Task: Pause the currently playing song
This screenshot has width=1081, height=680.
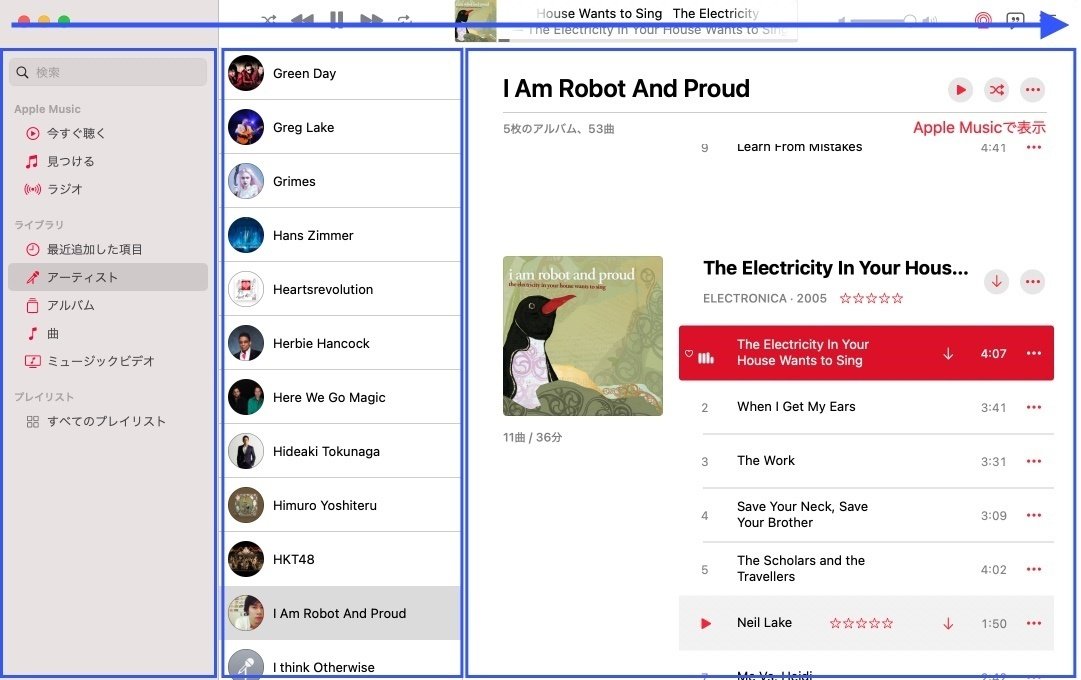Action: pyautogui.click(x=336, y=19)
